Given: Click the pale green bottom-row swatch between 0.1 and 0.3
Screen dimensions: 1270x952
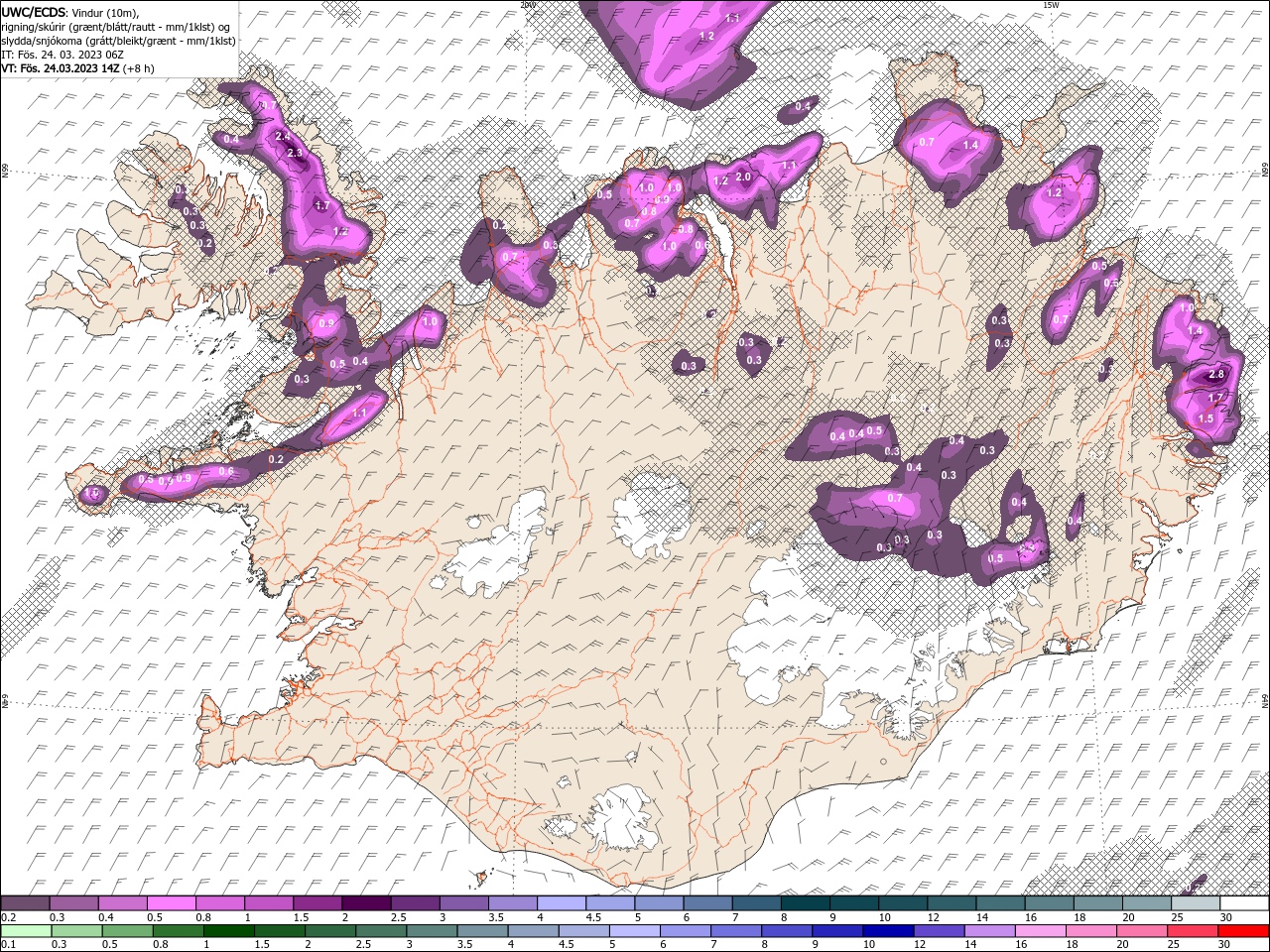Looking at the screenshot, I should 26,931.
